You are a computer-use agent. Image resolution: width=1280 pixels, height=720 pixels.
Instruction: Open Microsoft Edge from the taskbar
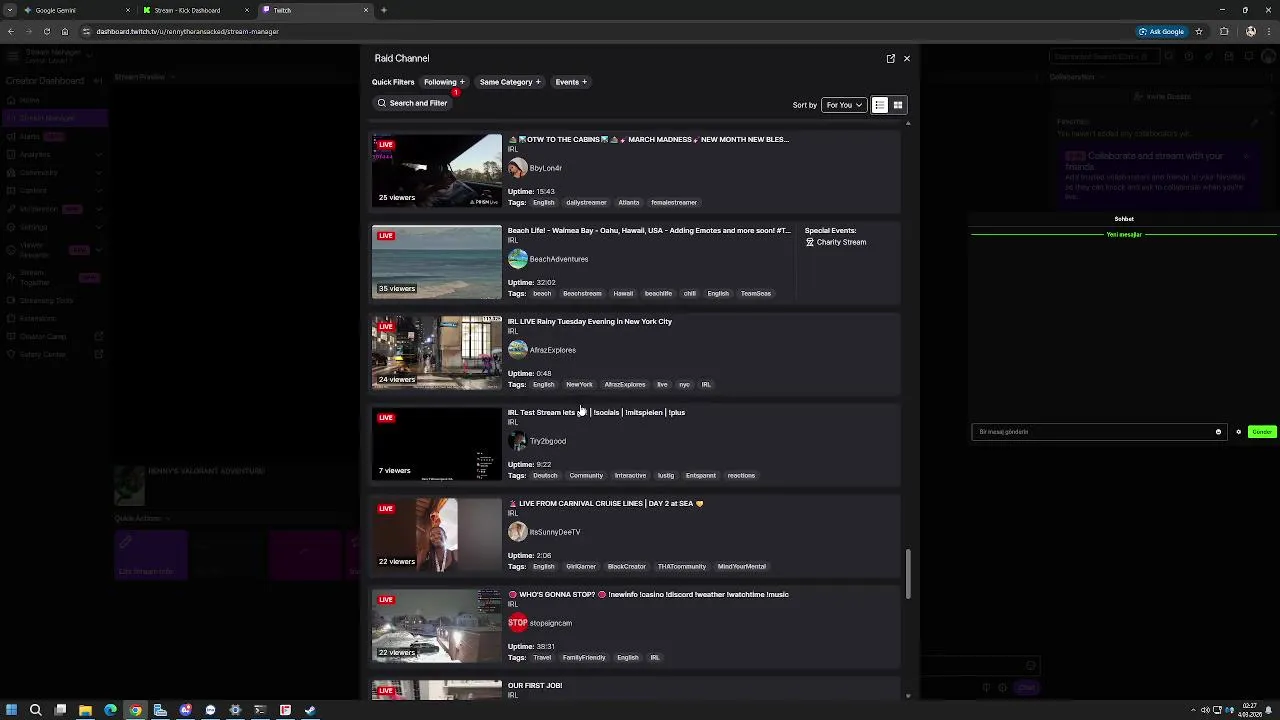click(110, 710)
